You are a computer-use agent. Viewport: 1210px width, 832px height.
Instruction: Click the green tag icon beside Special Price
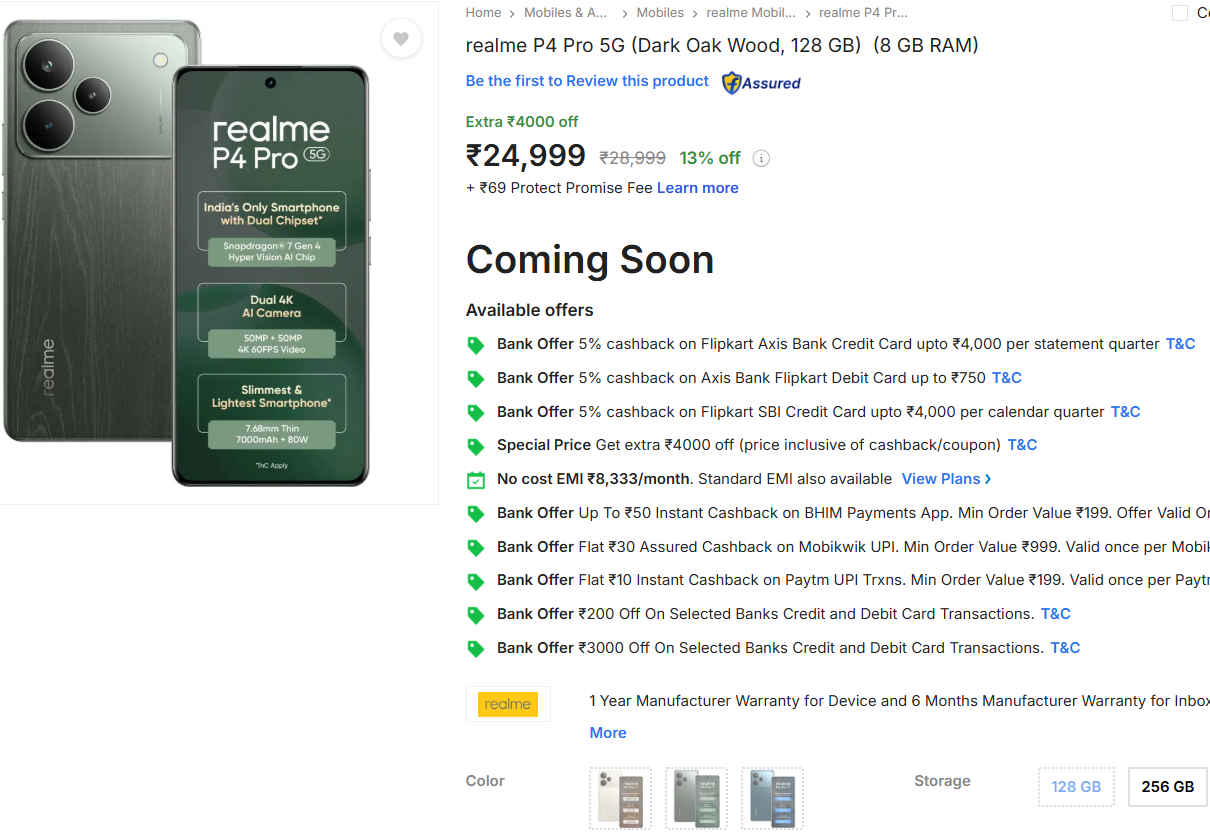pos(476,446)
